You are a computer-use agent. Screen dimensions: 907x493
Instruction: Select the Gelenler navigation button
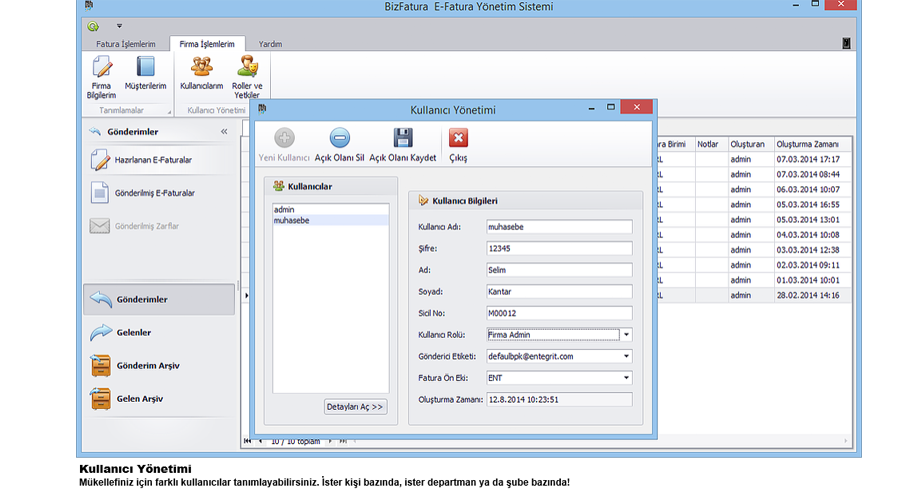[133, 332]
